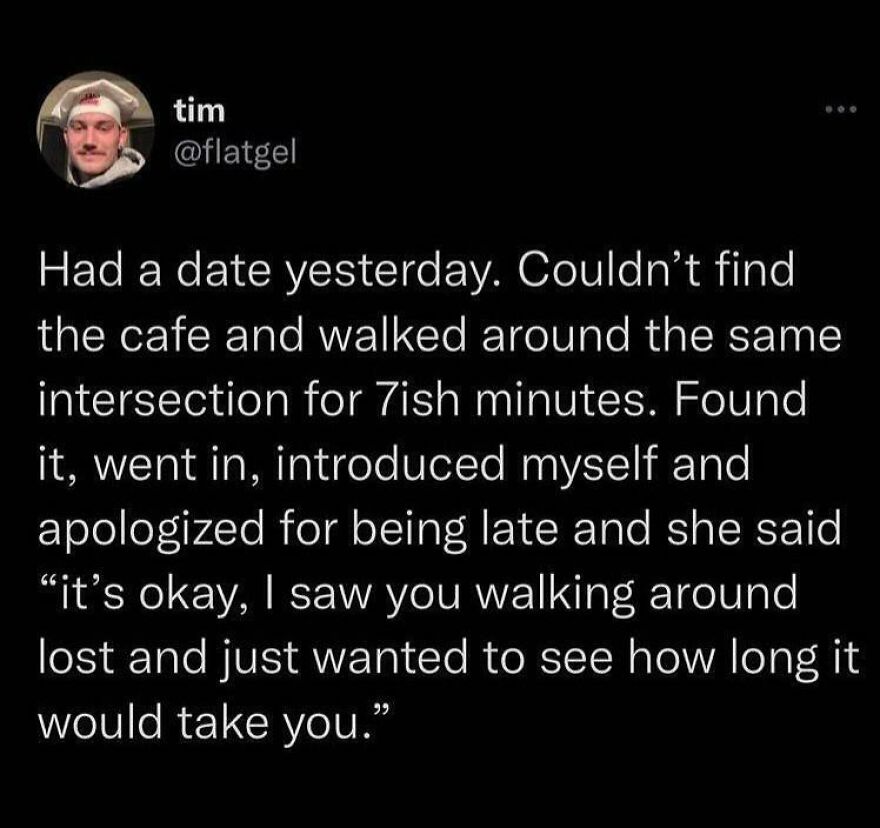Image resolution: width=880 pixels, height=828 pixels.
Task: Click the dark background of the tweet card
Action: pyautogui.click(x=440, y=790)
